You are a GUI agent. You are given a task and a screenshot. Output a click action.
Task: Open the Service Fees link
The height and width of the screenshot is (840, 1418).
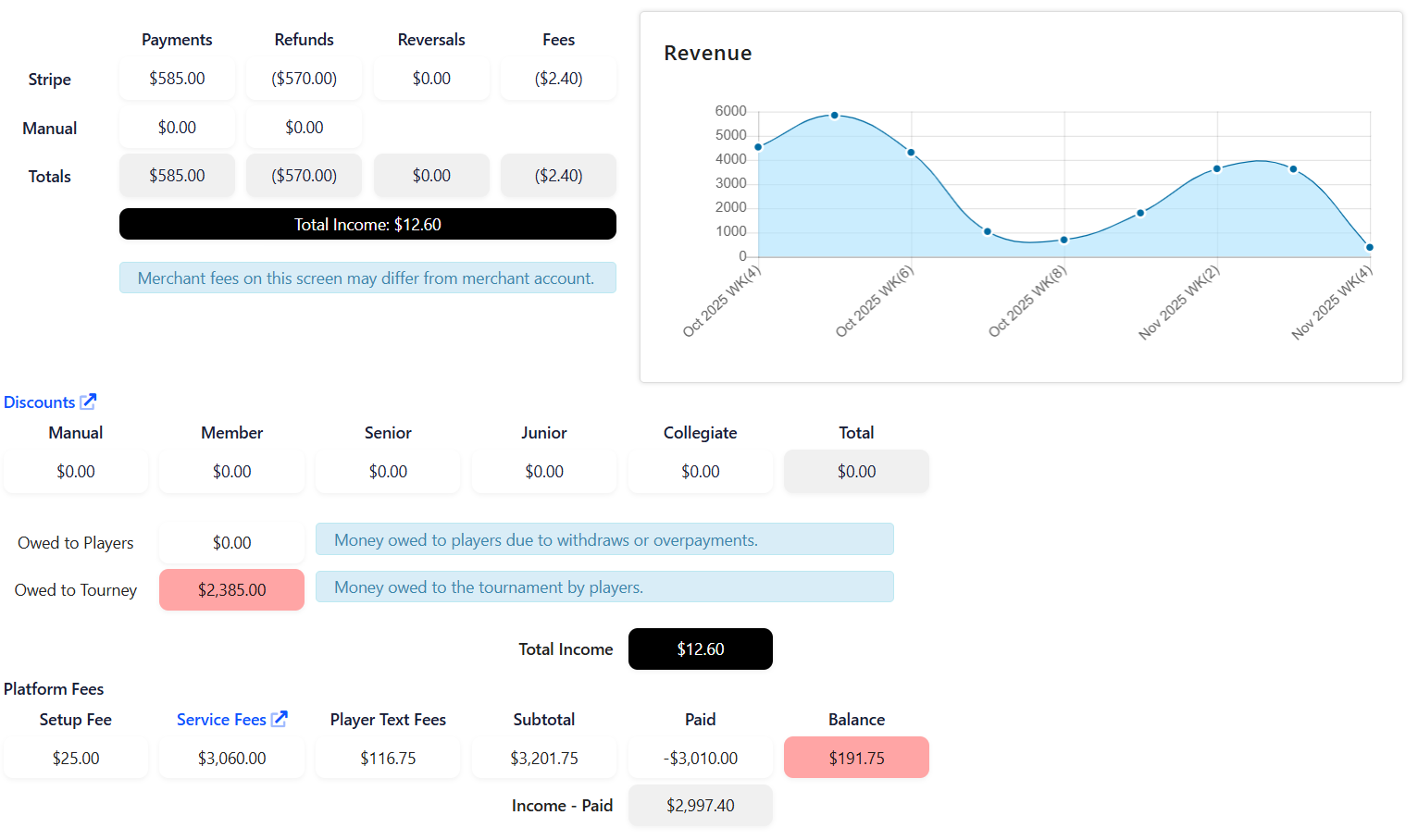[x=221, y=720]
